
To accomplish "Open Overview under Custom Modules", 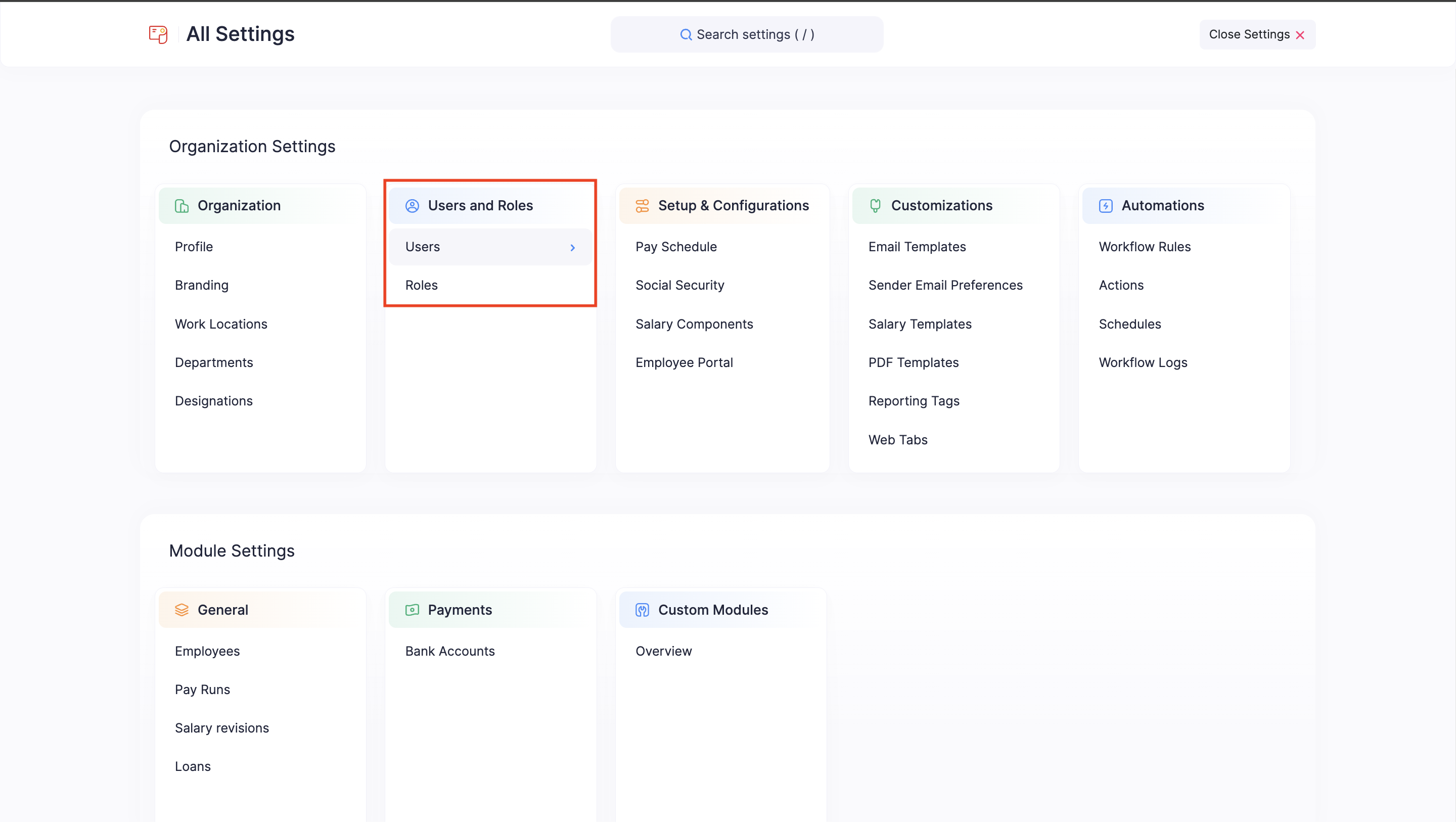I will click(x=664, y=651).
